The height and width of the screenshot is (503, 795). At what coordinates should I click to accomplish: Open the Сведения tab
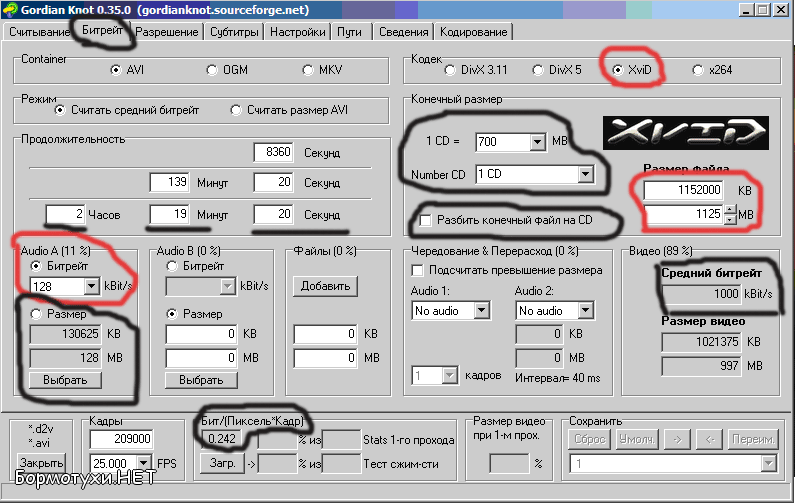(404, 32)
